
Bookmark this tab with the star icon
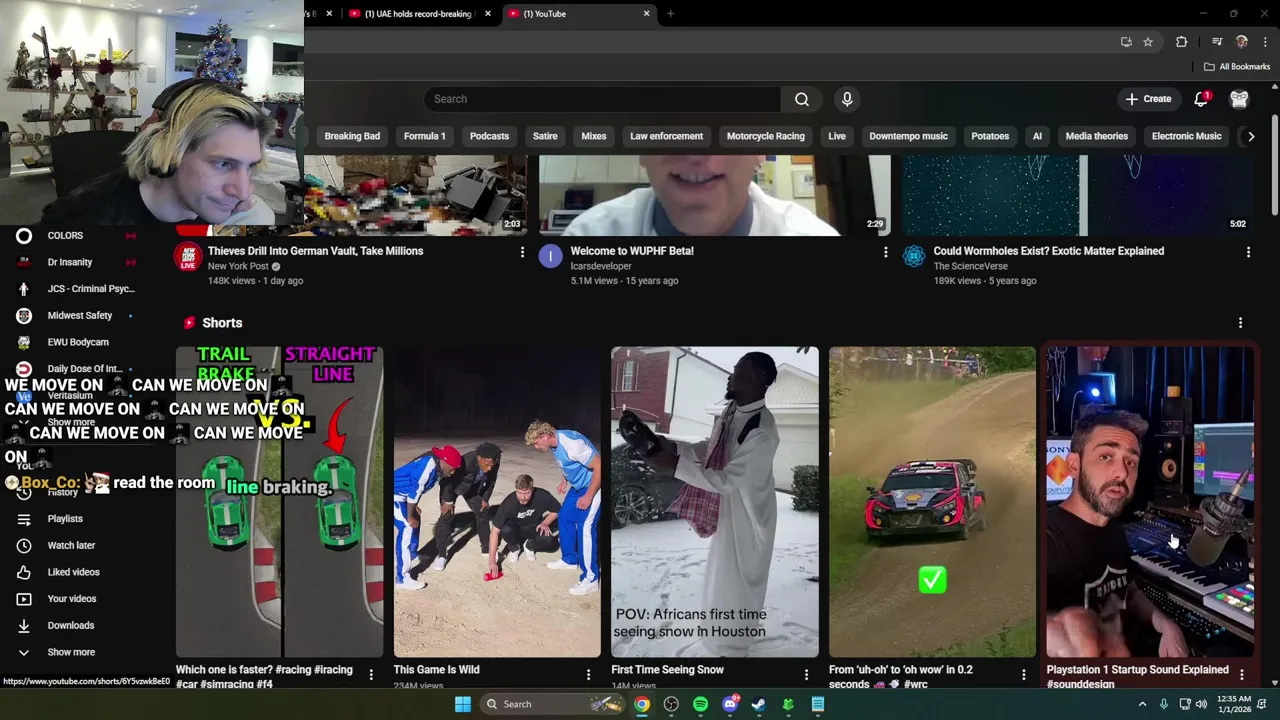(x=1148, y=42)
